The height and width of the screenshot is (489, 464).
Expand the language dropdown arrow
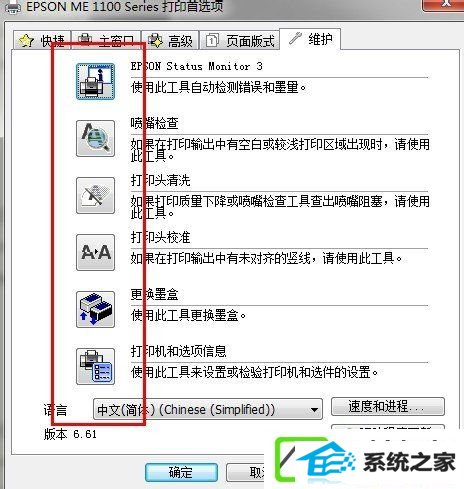(314, 409)
